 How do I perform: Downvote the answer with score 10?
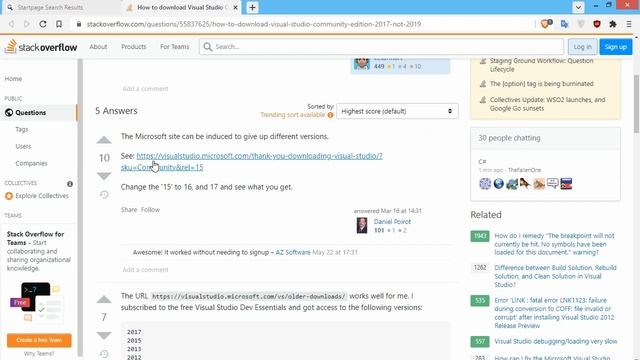(104, 176)
